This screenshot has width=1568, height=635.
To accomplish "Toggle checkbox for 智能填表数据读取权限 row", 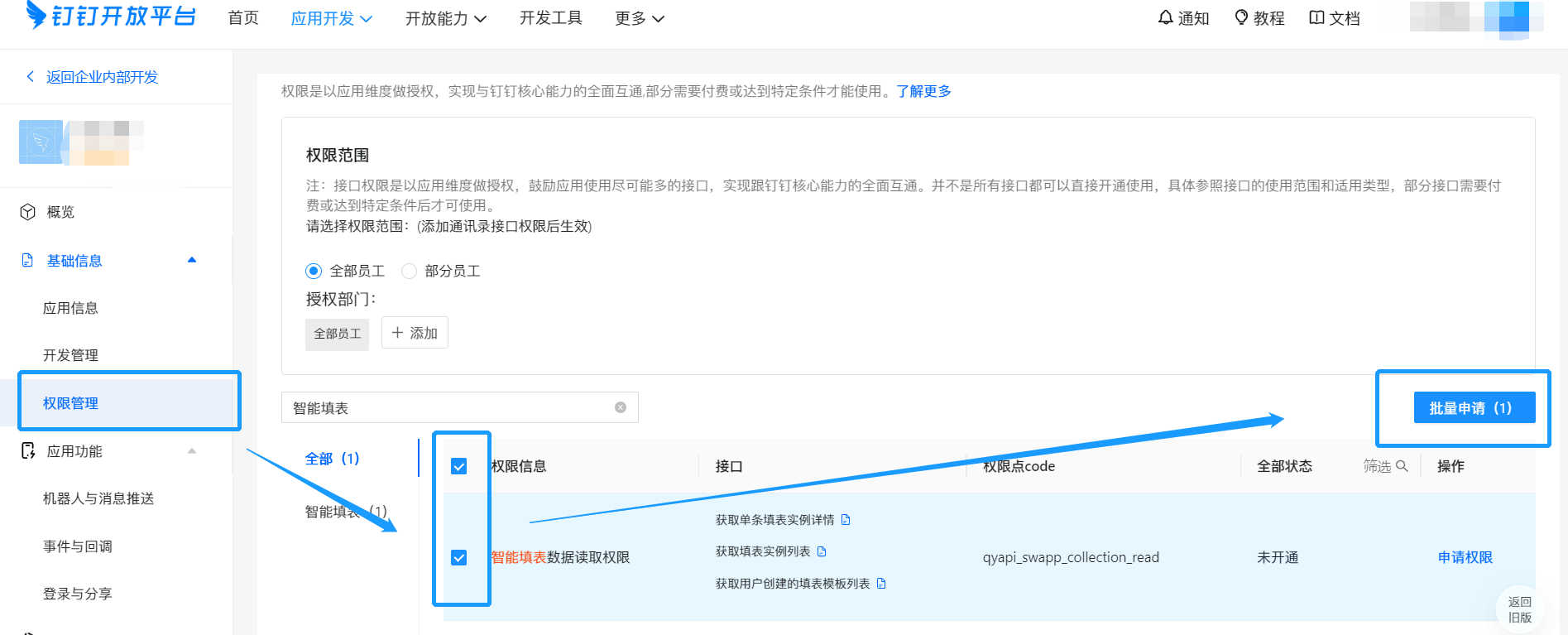I will (459, 557).
